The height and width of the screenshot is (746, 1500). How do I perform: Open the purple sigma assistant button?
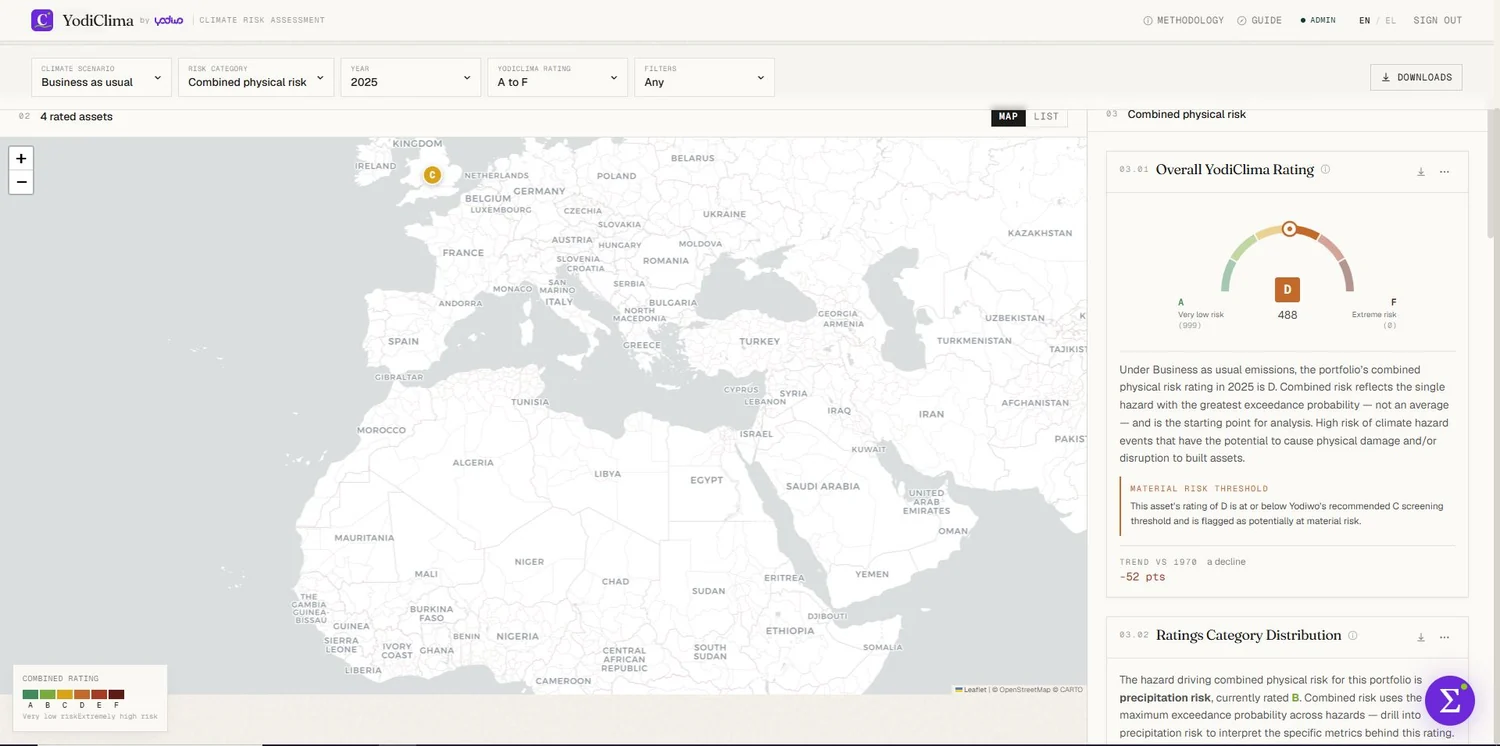[1449, 700]
